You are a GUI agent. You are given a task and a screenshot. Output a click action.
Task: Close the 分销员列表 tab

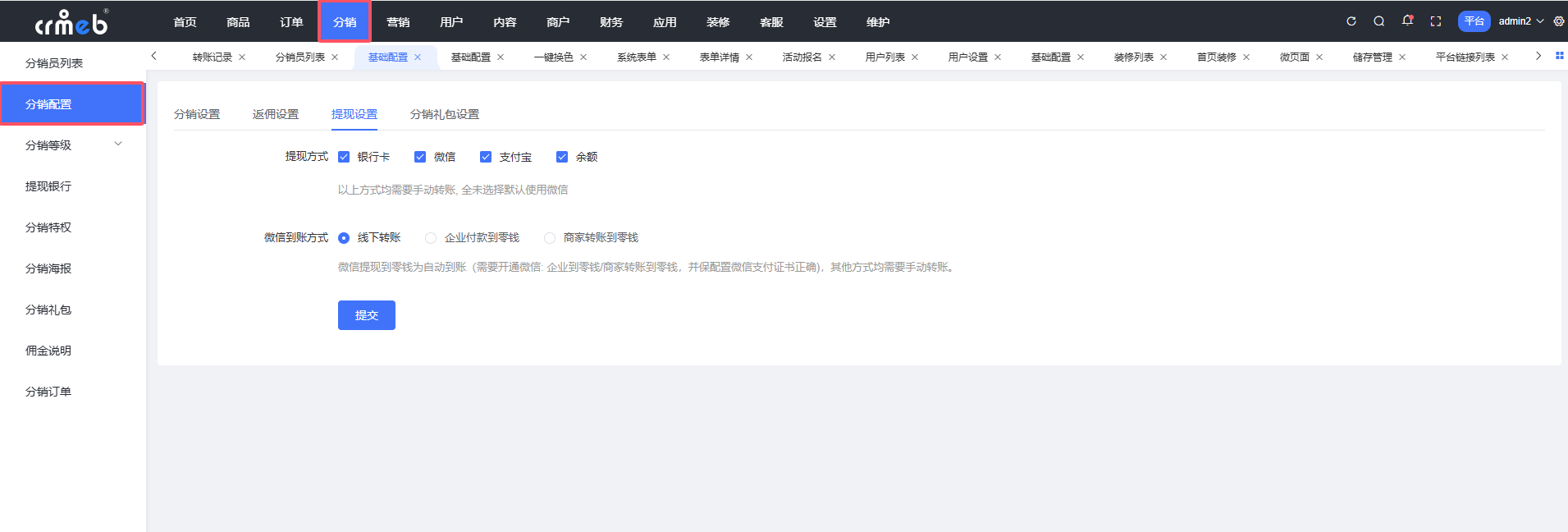pos(335,57)
